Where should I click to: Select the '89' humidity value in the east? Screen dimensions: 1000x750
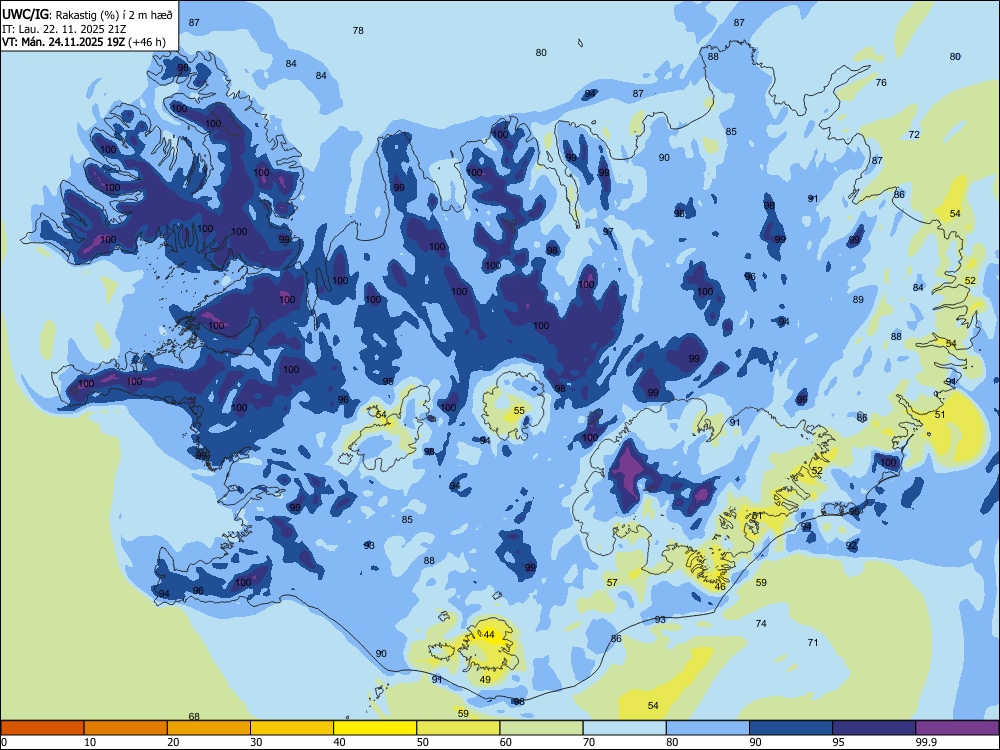pyautogui.click(x=858, y=299)
